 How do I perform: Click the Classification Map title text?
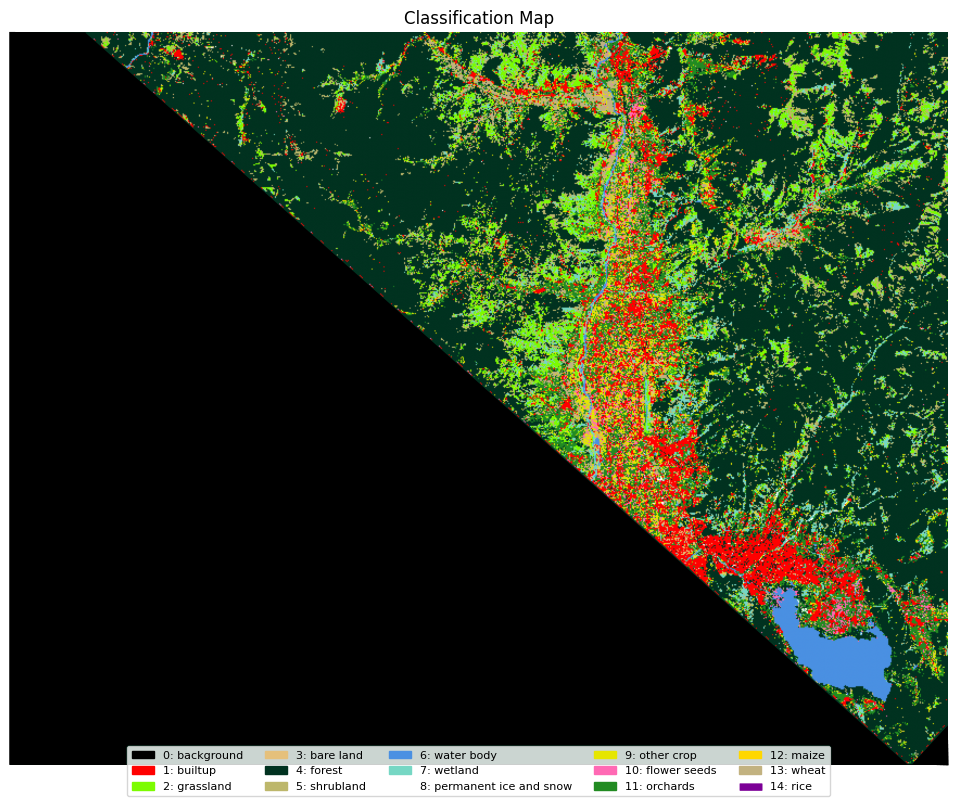tap(478, 17)
